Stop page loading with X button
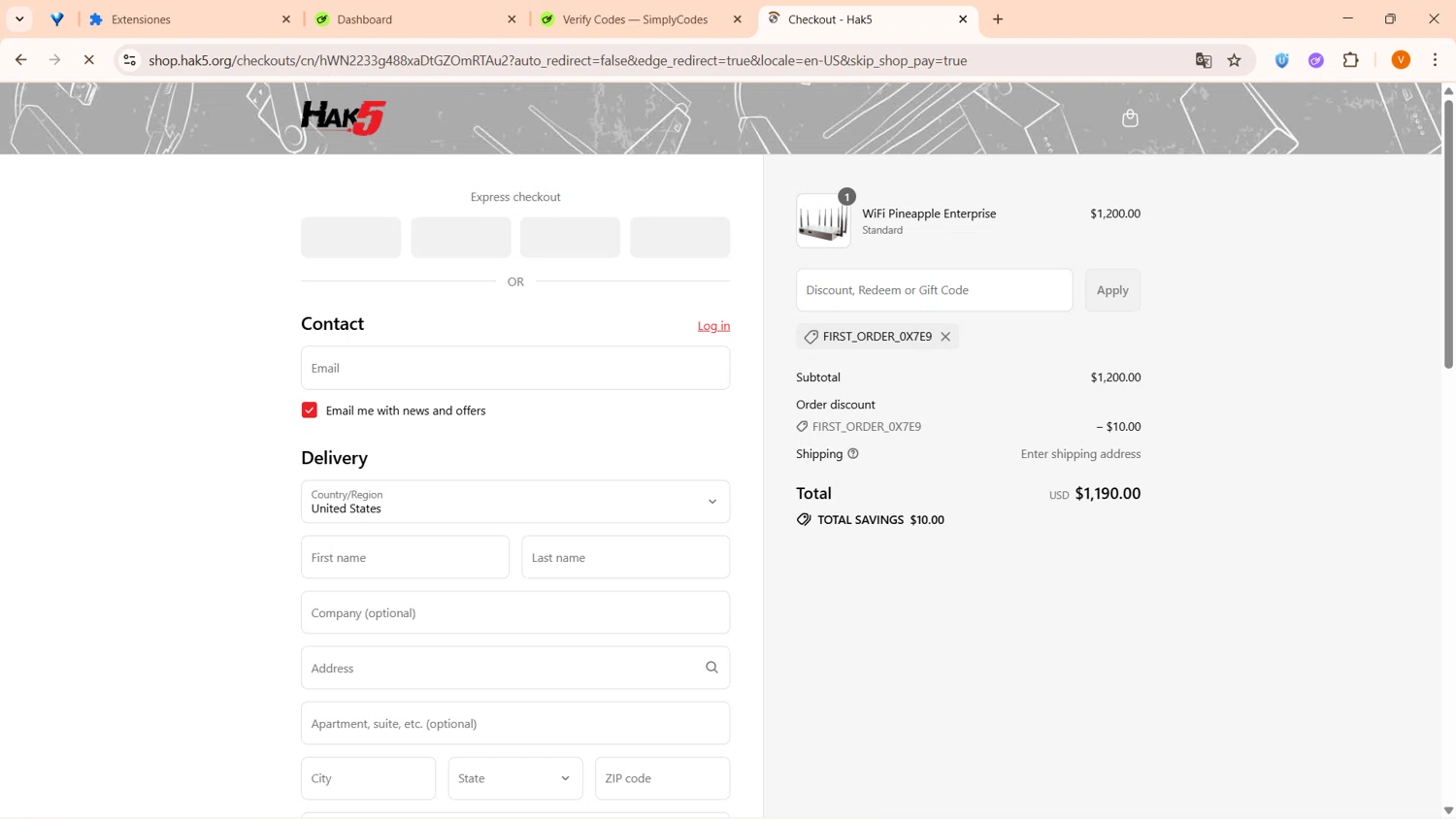The height and width of the screenshot is (819, 1456). tap(88, 60)
